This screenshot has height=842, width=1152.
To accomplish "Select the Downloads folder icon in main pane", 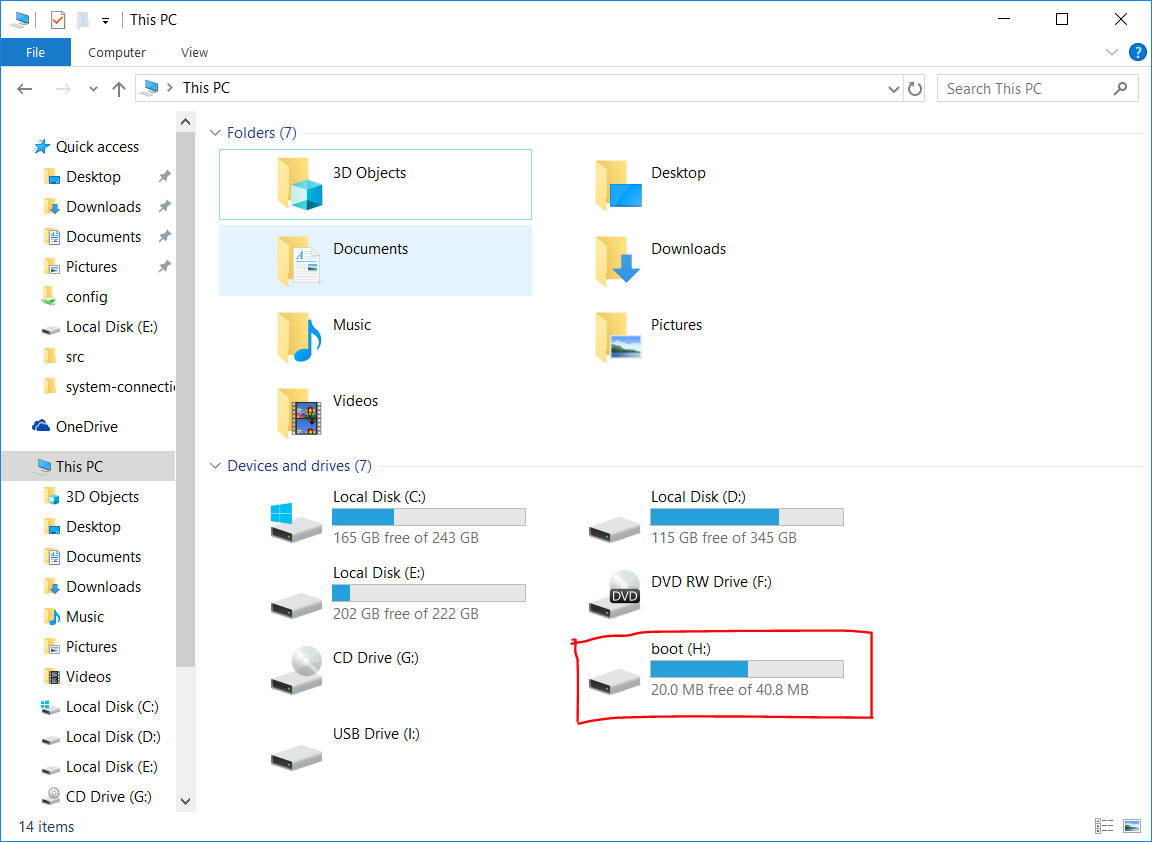I will 618,260.
